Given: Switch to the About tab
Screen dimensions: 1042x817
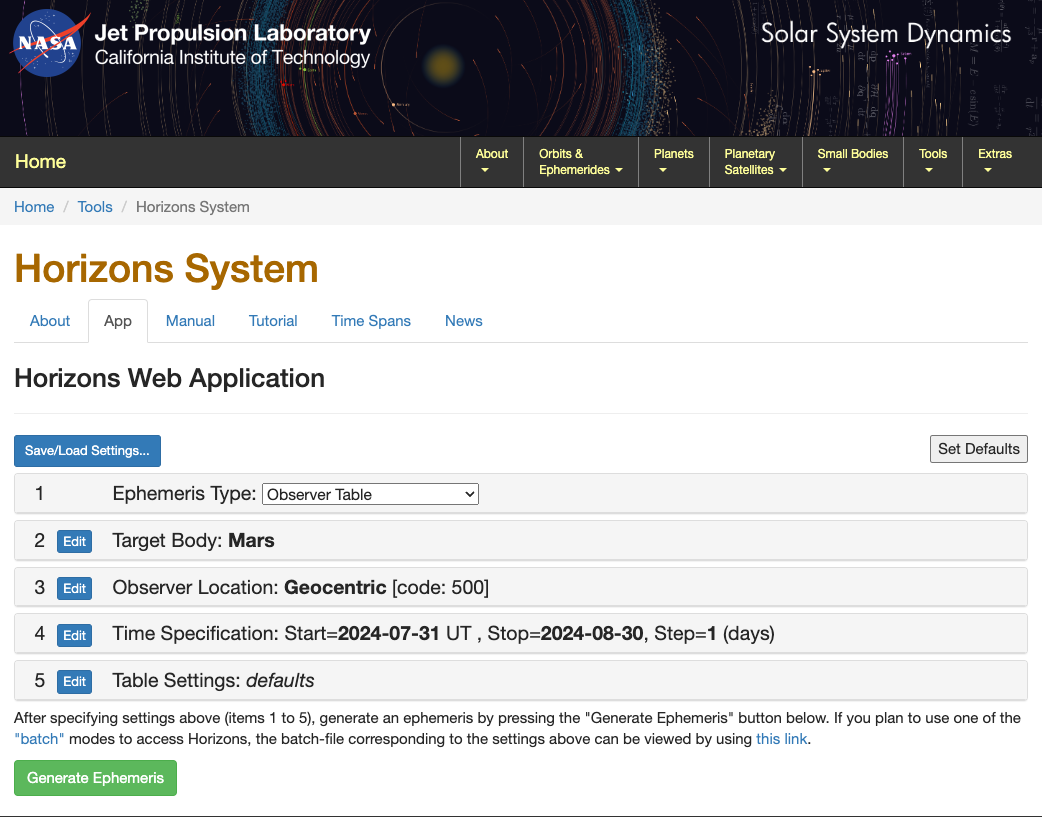Looking at the screenshot, I should [50, 320].
